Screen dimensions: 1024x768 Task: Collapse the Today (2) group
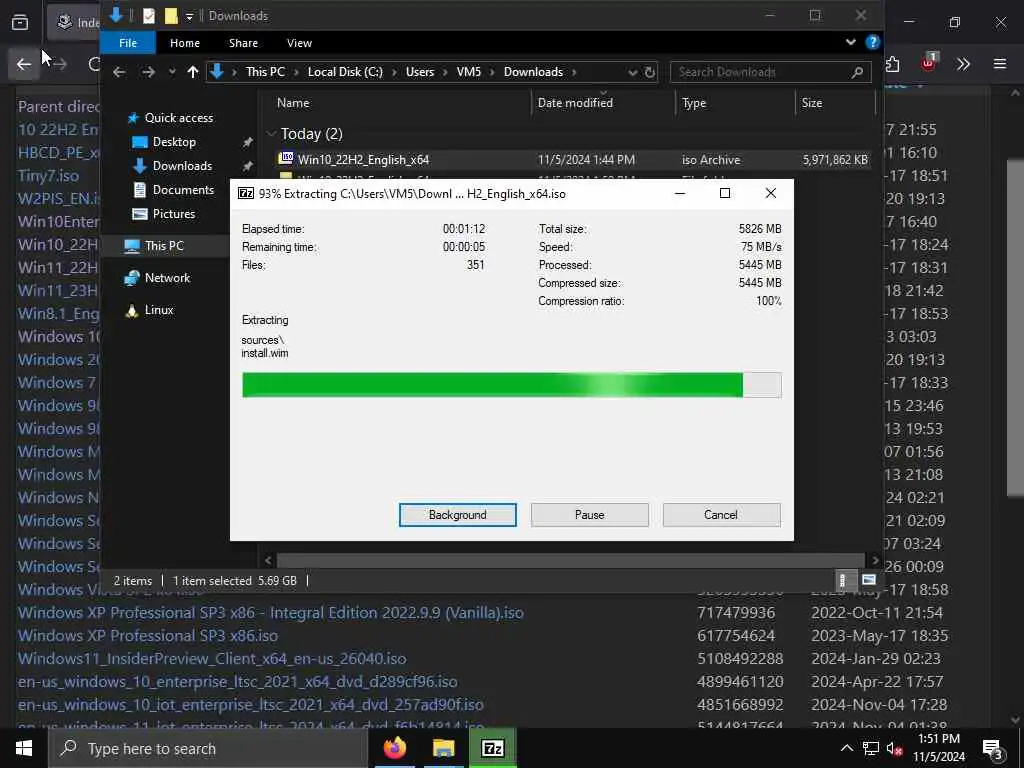click(x=271, y=134)
